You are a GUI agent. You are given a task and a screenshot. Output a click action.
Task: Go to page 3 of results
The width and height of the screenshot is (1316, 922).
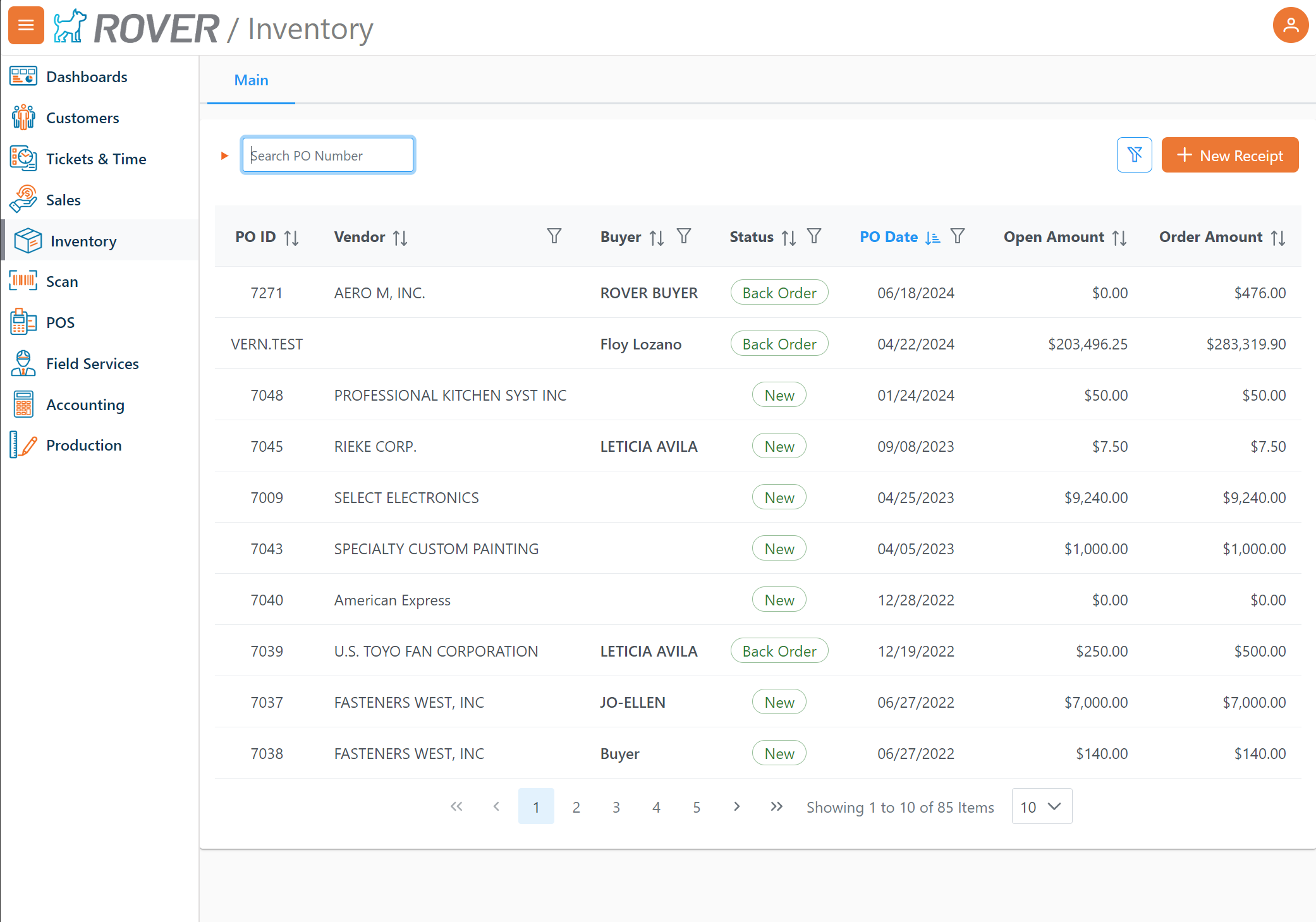[x=616, y=807]
